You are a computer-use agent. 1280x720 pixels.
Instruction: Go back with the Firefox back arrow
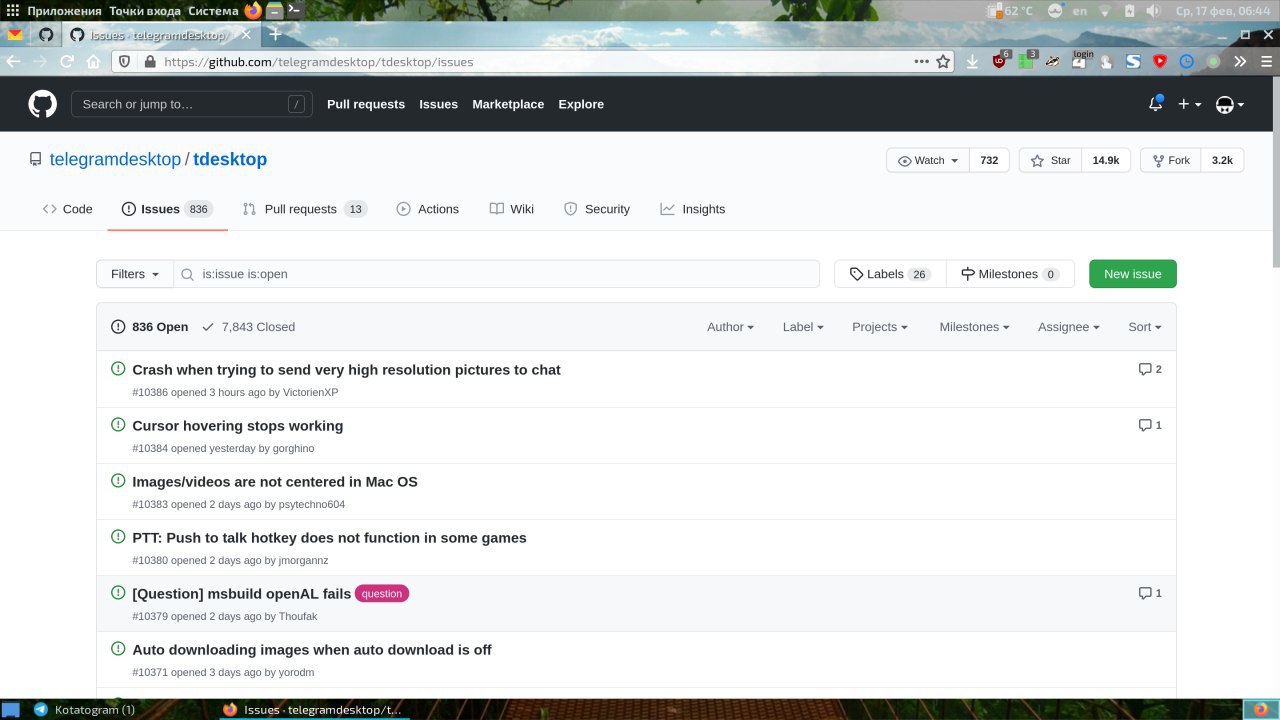click(x=13, y=61)
